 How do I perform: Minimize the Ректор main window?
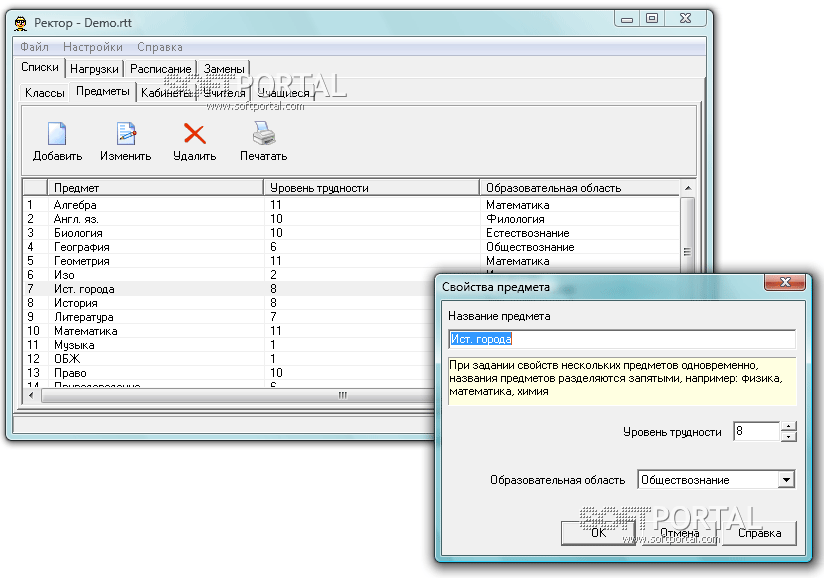click(627, 18)
